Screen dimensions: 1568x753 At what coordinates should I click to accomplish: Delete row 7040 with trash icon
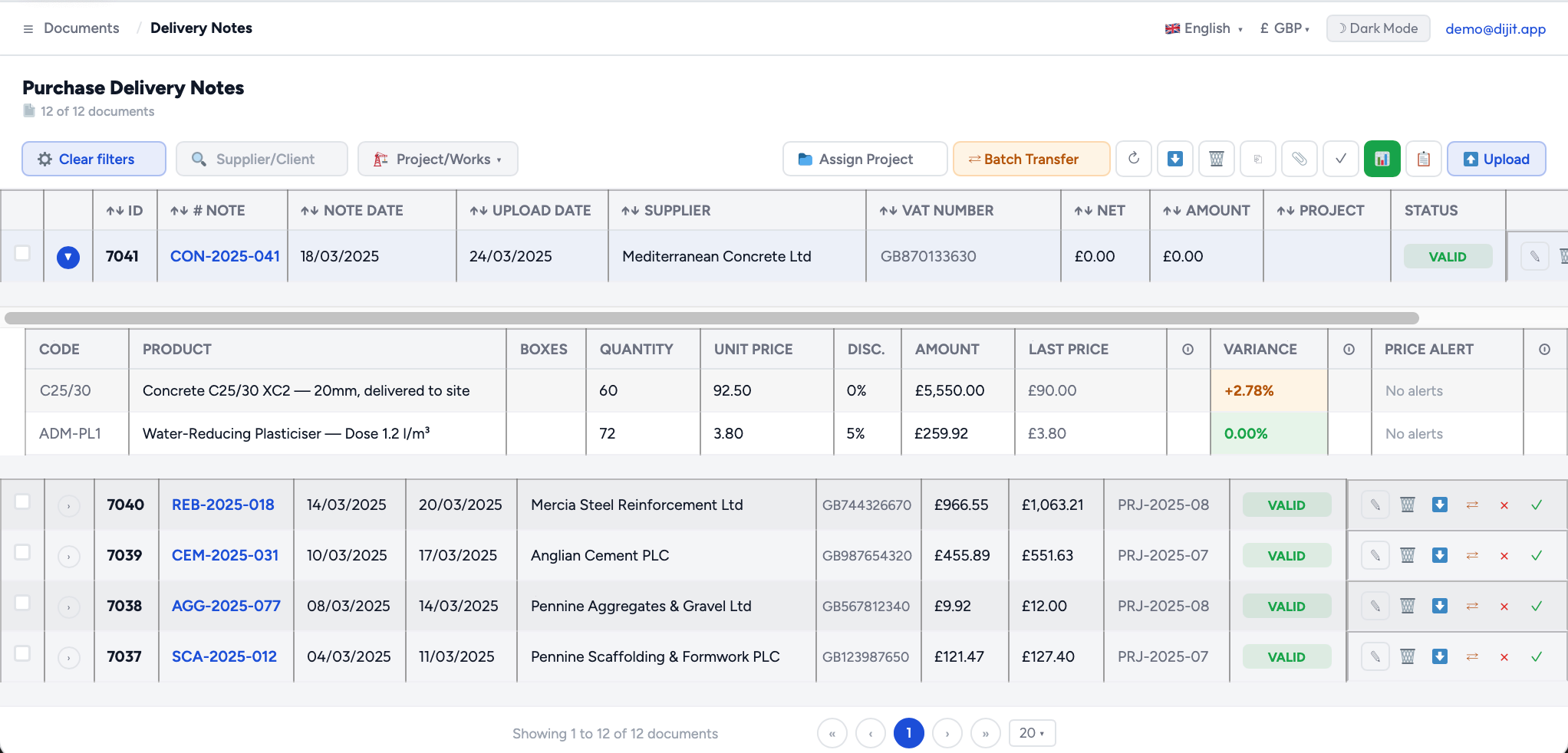[x=1408, y=505]
